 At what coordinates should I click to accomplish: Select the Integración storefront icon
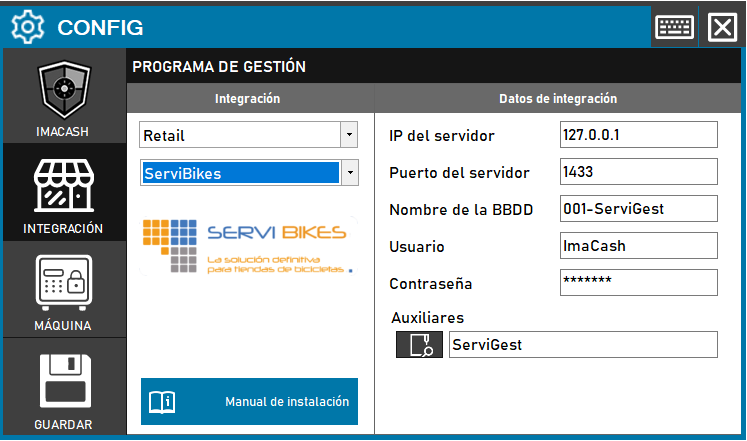pyautogui.click(x=64, y=187)
